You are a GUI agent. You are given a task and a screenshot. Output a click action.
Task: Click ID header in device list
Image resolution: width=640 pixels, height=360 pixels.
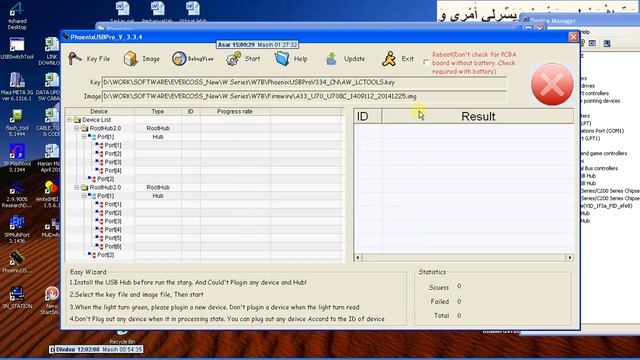click(x=191, y=111)
